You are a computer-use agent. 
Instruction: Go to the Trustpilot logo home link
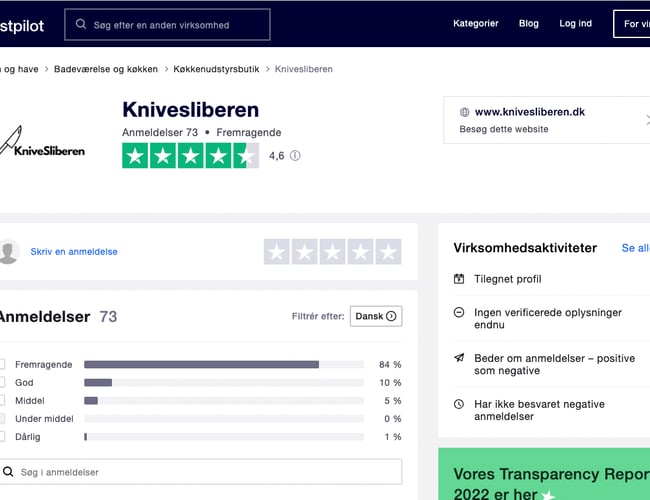22,26
